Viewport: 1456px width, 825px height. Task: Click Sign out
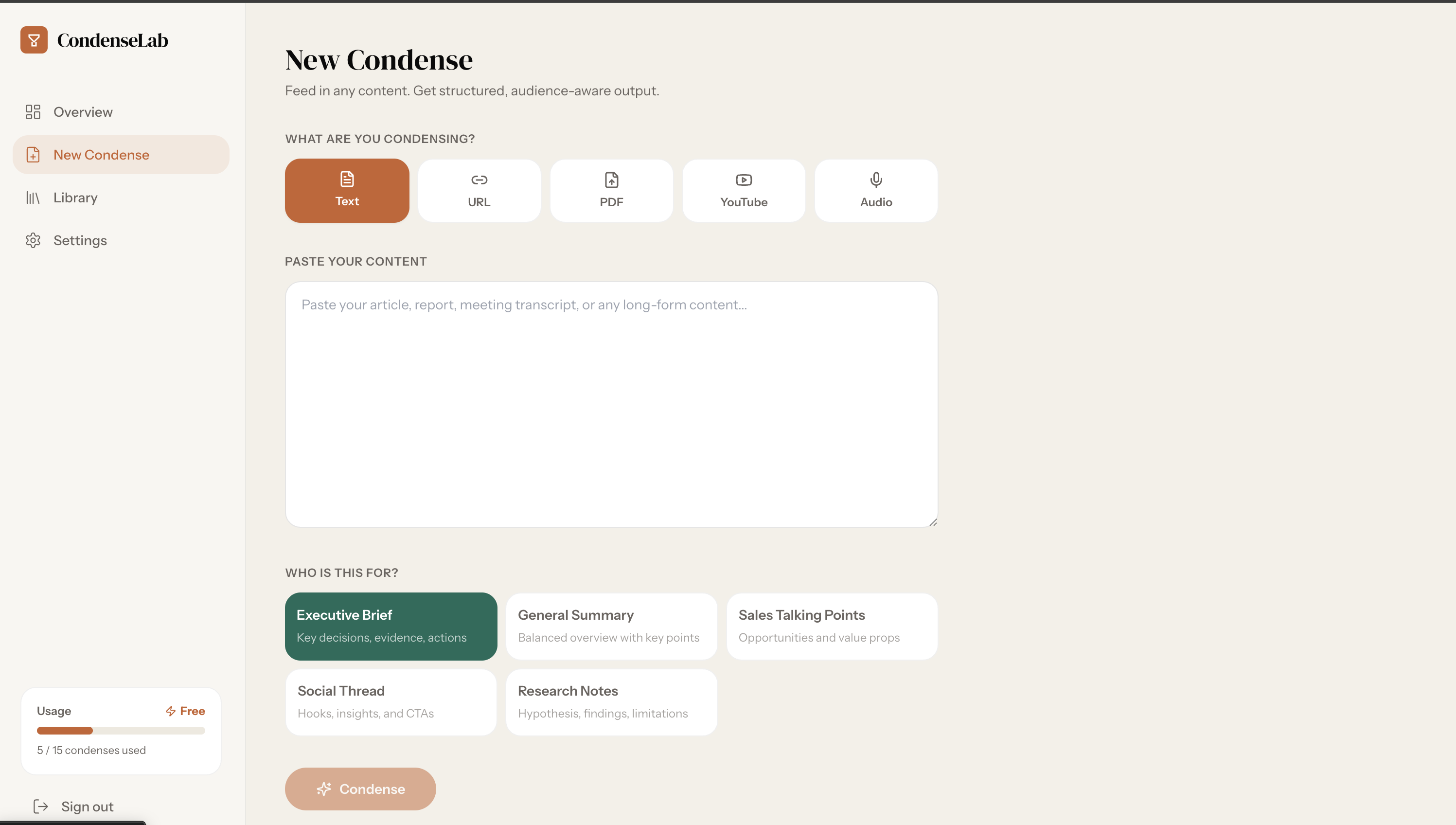pos(87,806)
